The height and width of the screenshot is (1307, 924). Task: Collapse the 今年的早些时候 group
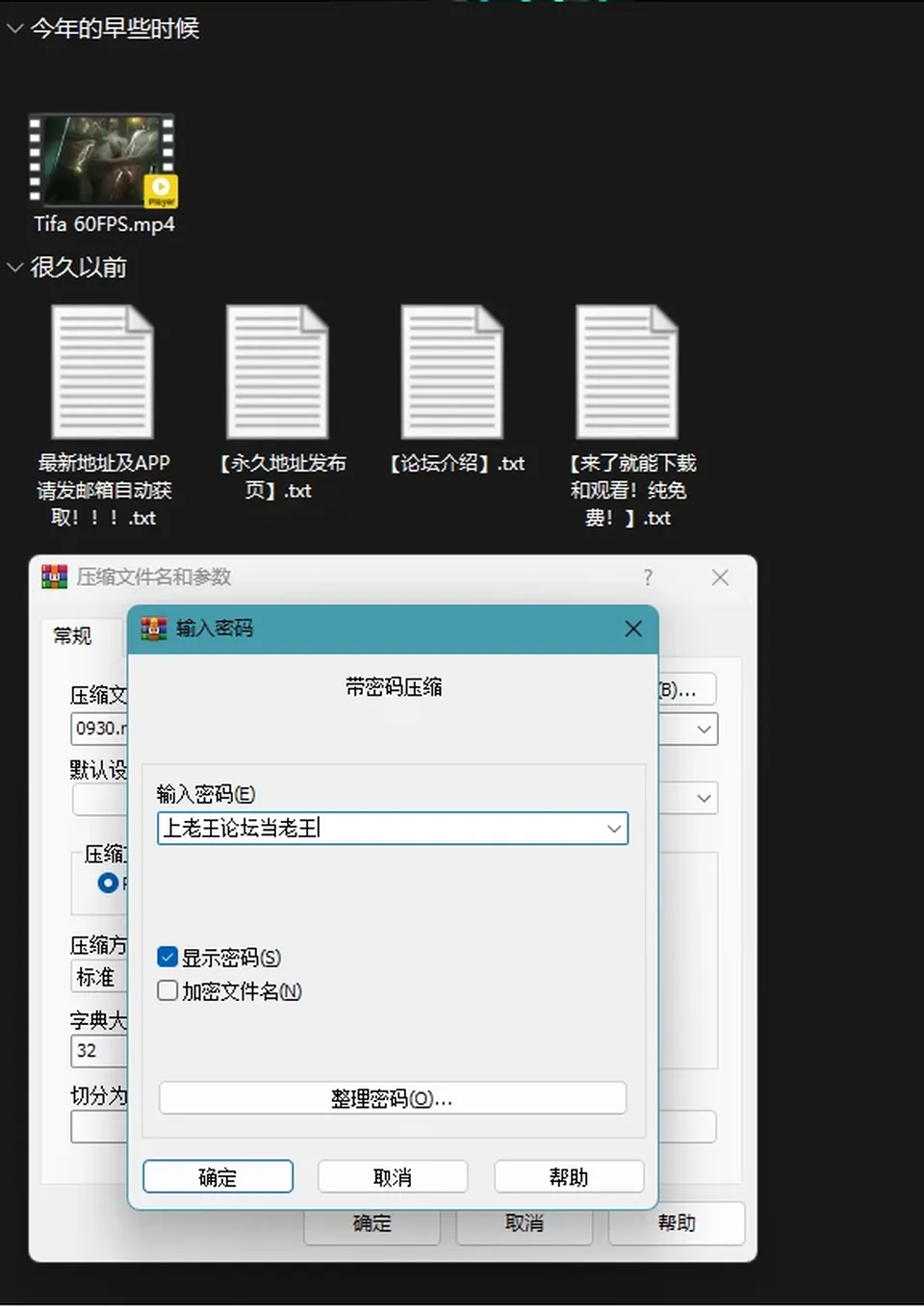[x=14, y=29]
